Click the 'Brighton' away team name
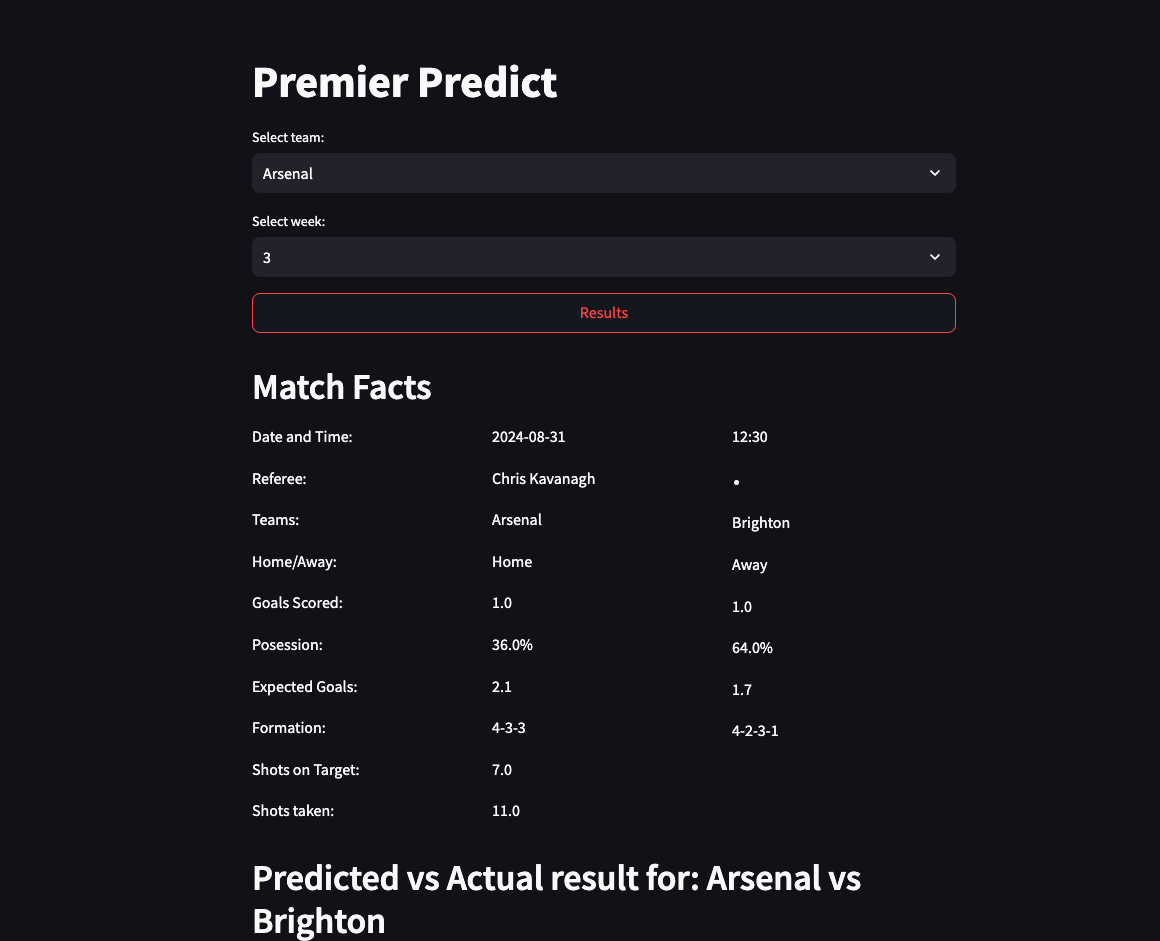Image resolution: width=1160 pixels, height=941 pixels. (x=760, y=522)
